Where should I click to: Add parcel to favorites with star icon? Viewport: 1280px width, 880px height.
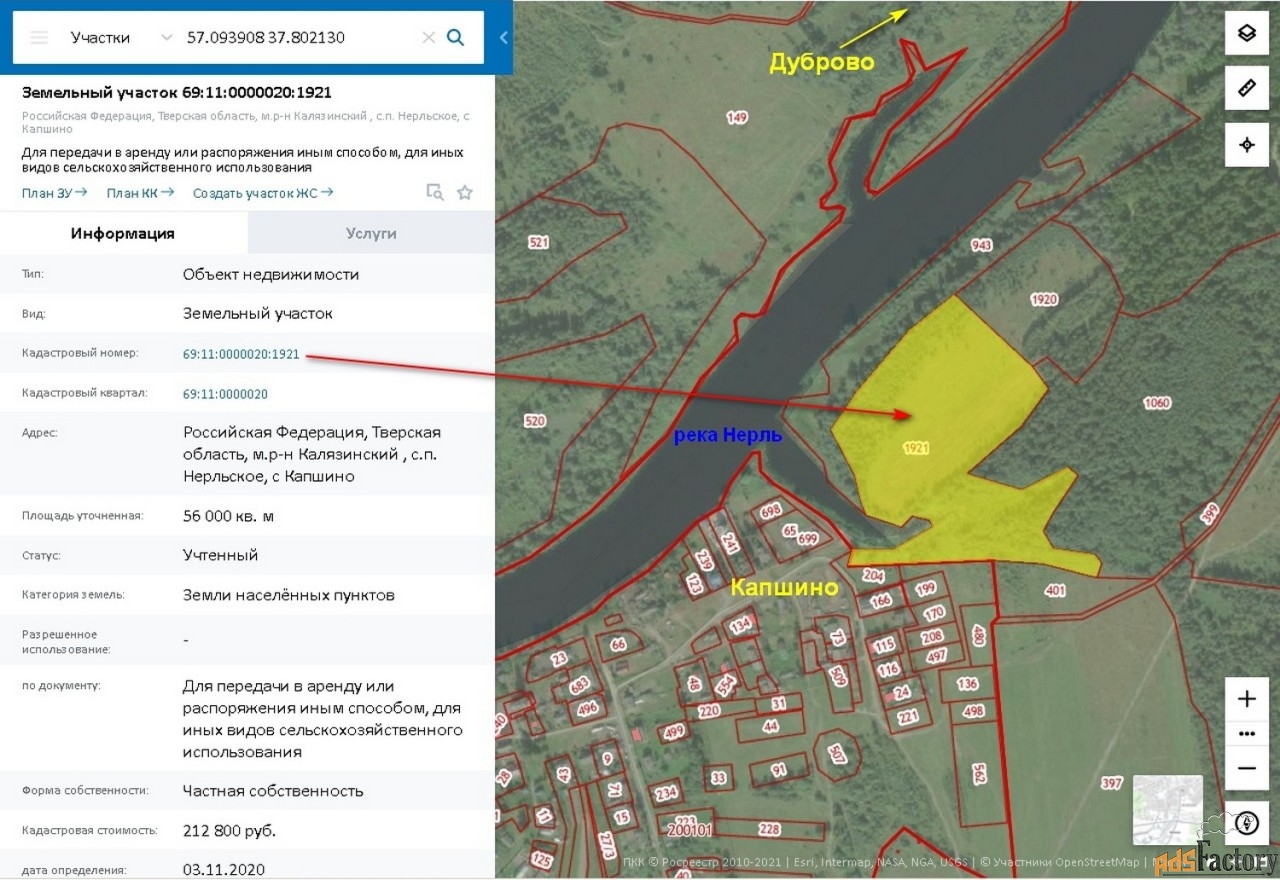pyautogui.click(x=465, y=193)
